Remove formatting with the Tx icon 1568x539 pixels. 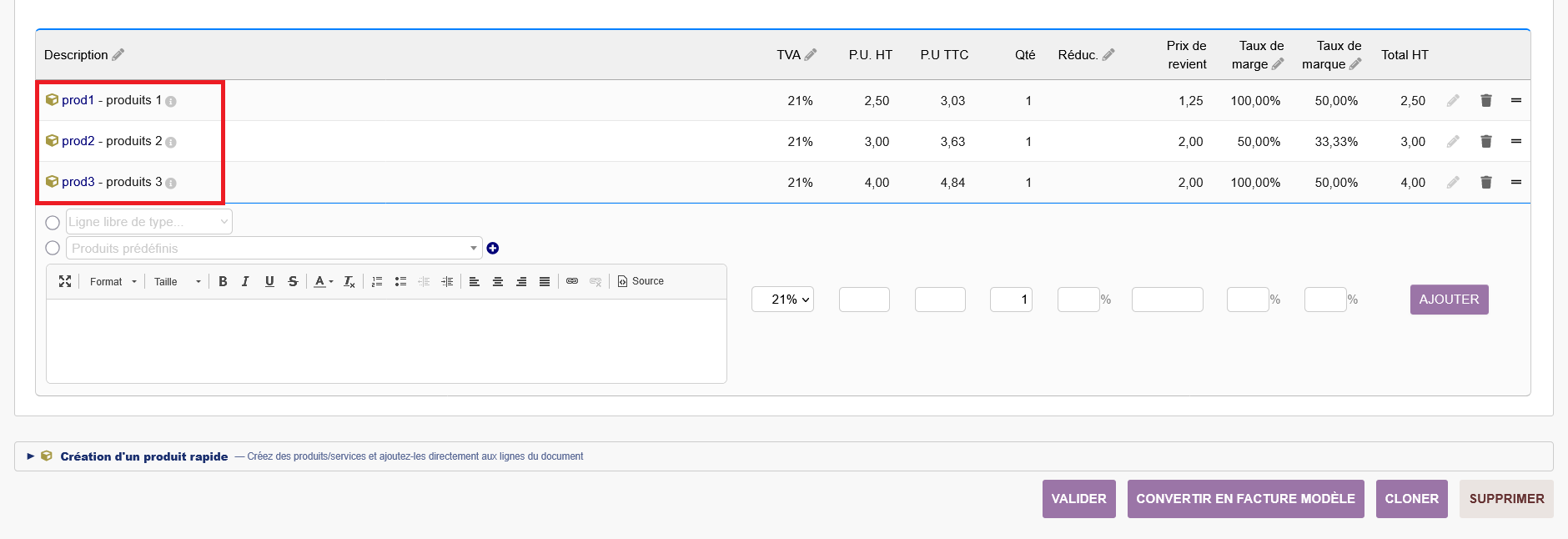(349, 281)
